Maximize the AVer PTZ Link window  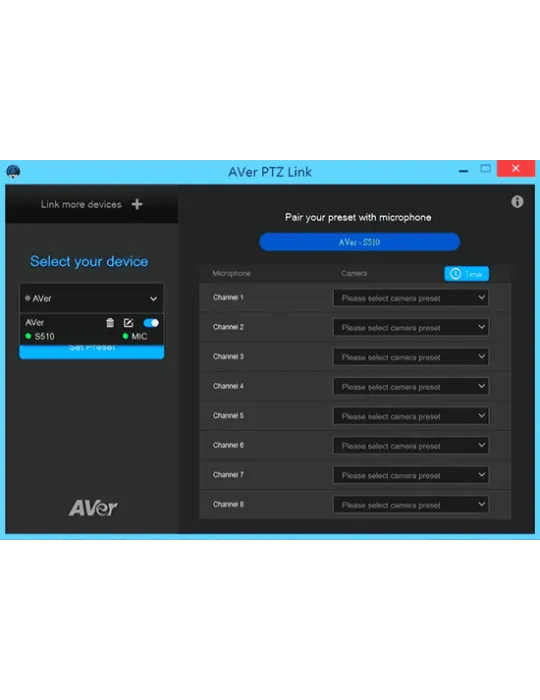tap(486, 168)
